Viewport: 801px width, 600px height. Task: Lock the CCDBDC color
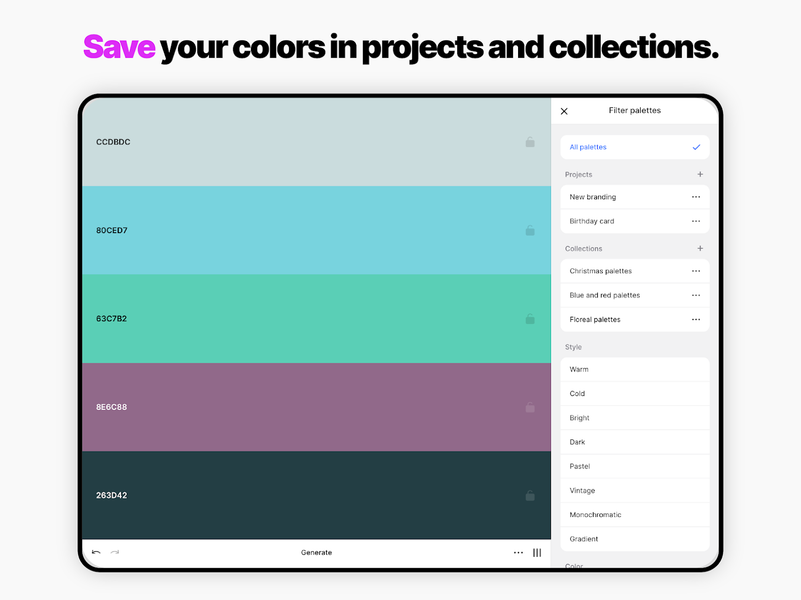530,142
